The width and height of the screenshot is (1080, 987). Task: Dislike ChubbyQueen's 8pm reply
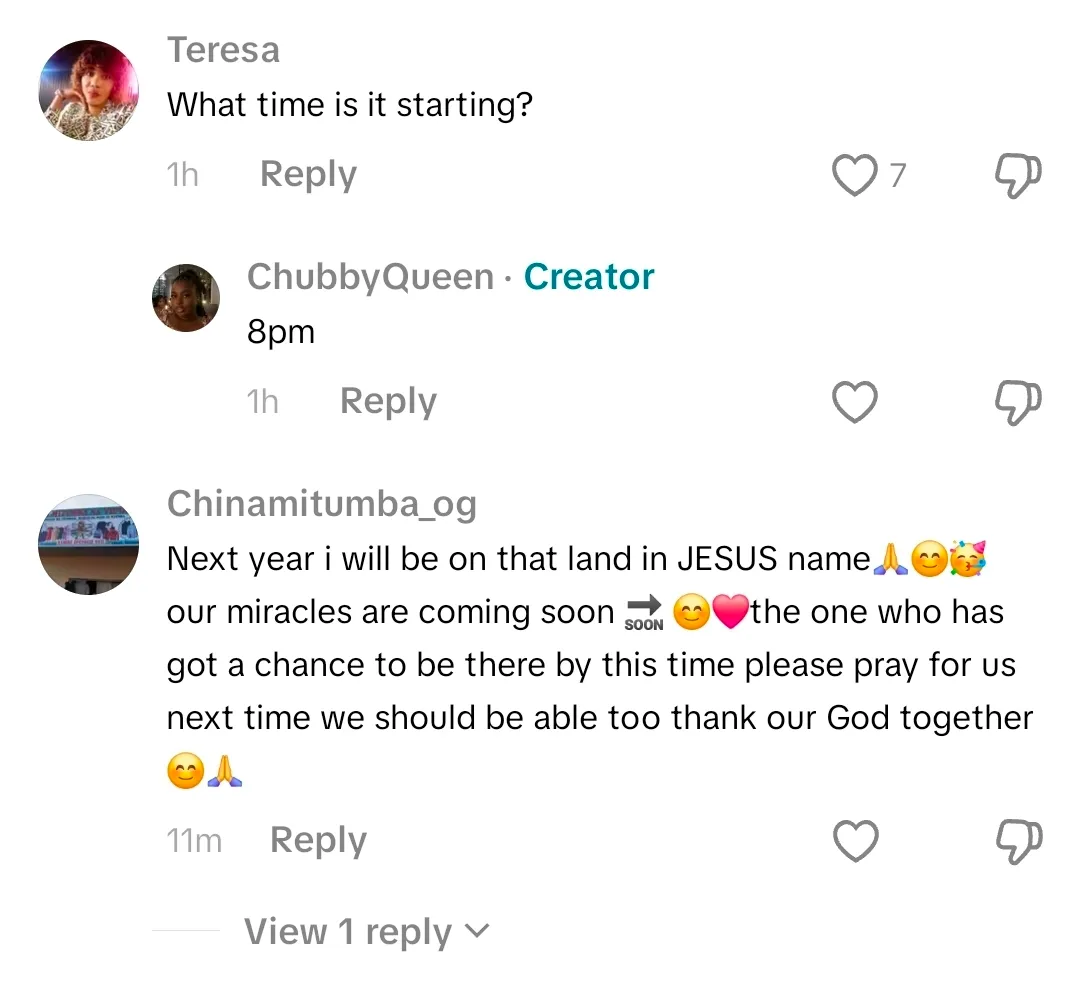(x=1020, y=402)
